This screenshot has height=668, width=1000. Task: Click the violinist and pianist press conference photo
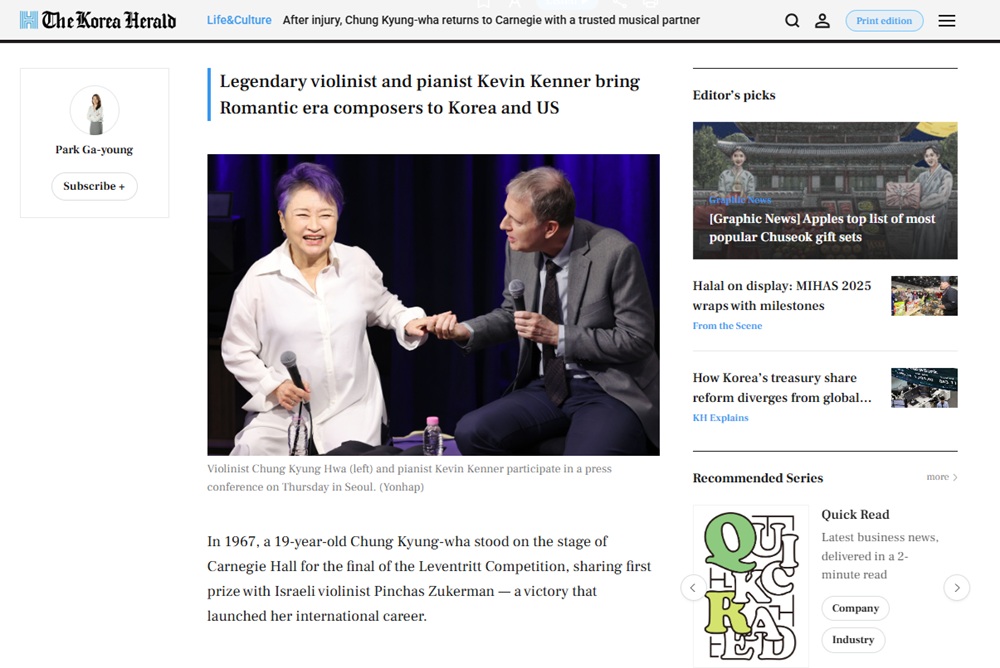[433, 304]
